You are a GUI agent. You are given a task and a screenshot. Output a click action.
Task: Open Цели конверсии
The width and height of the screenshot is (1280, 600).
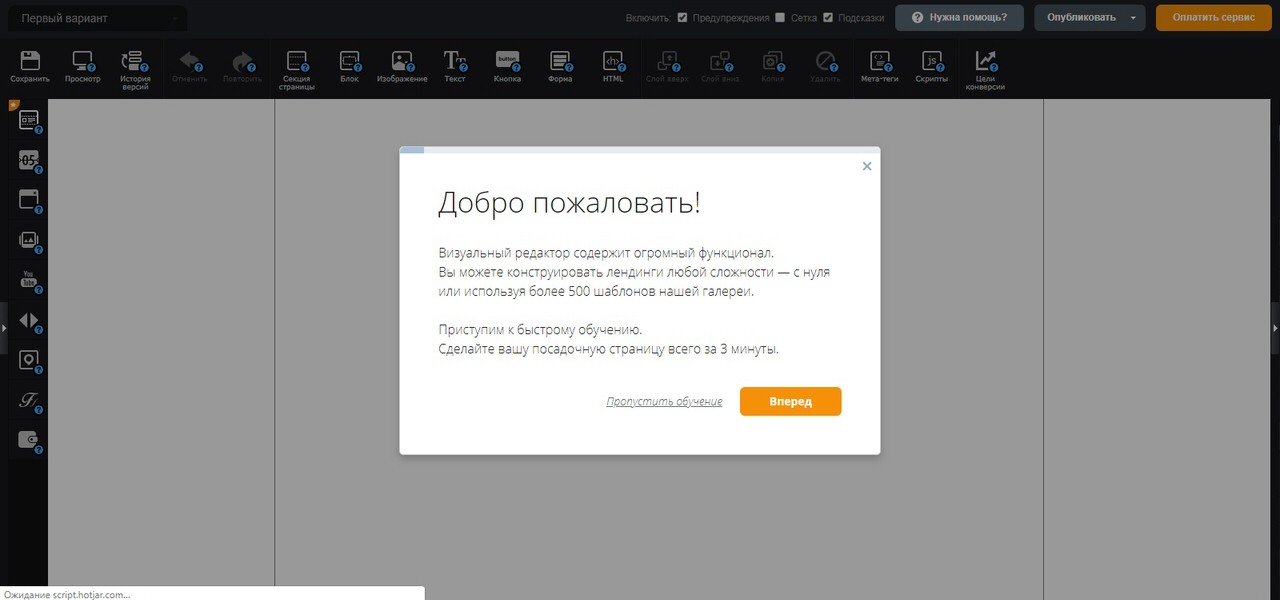coord(985,60)
